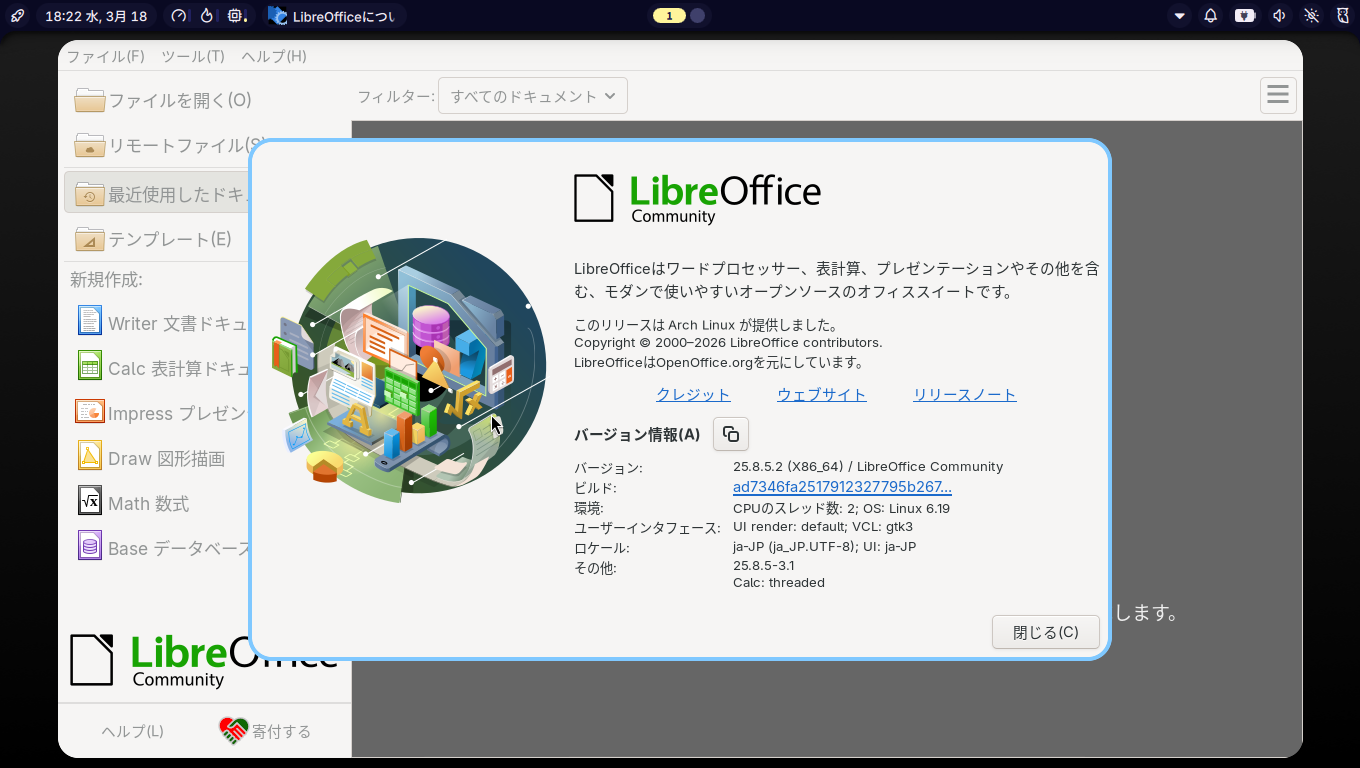Click the copyright 2000–2026 line

(x=728, y=343)
